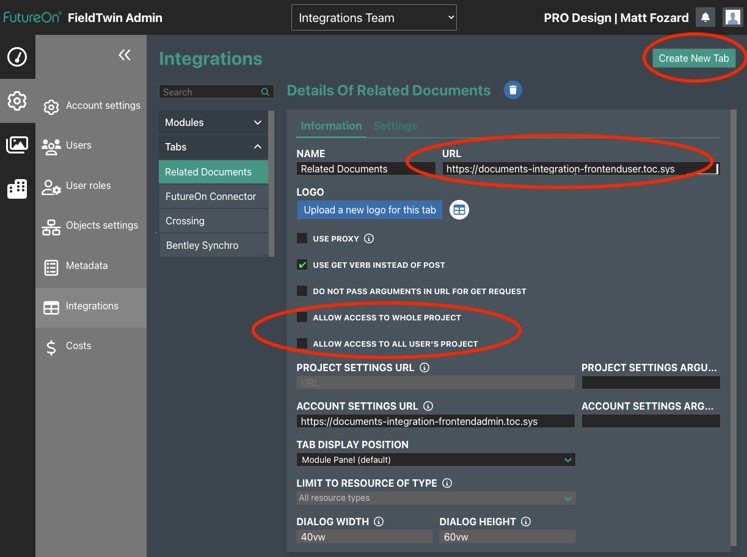Screen dimensions: 747x557
Task: Click the Search field in Integrations
Action: 216,92
